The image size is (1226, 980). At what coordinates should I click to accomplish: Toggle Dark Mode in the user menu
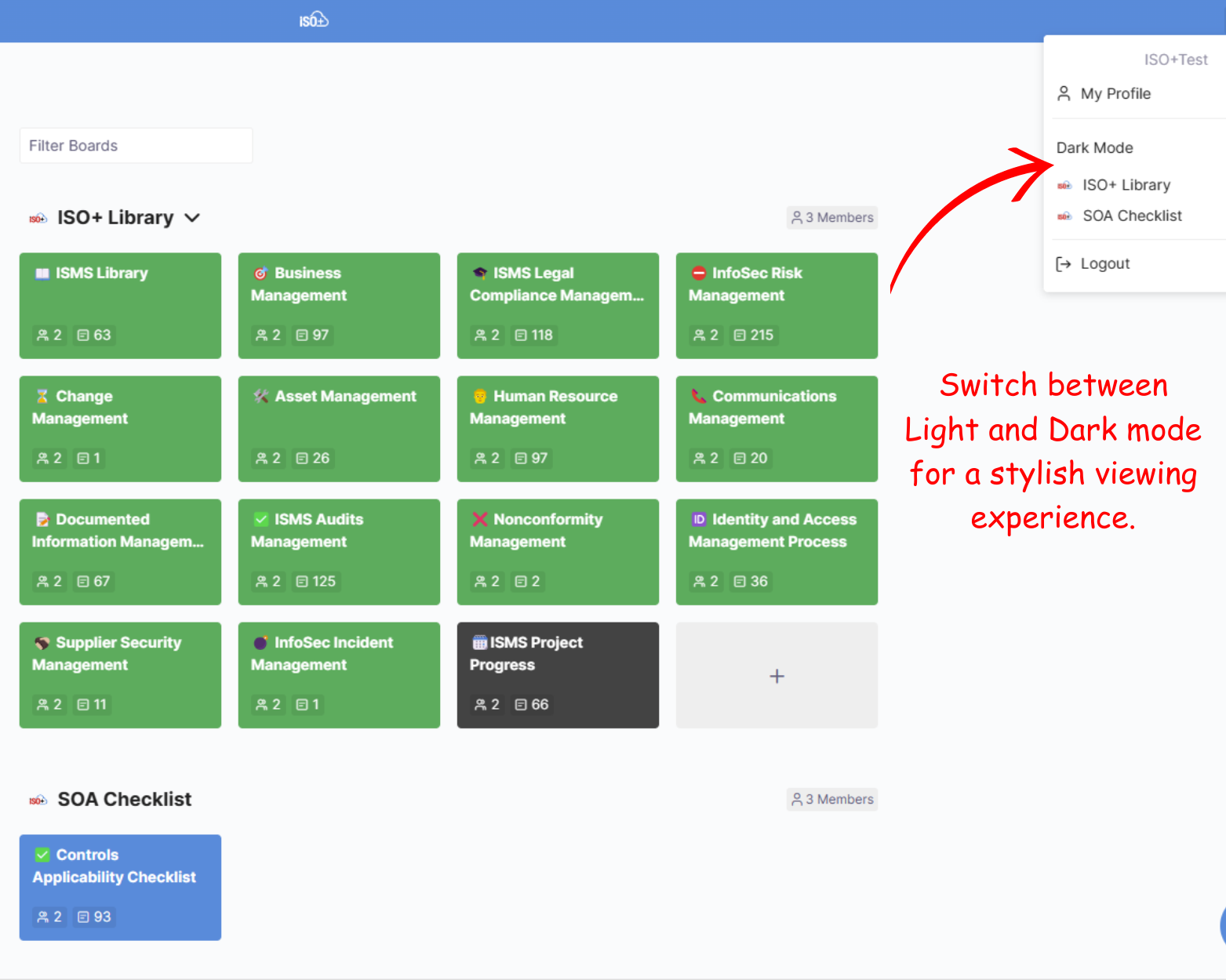[x=1094, y=148]
